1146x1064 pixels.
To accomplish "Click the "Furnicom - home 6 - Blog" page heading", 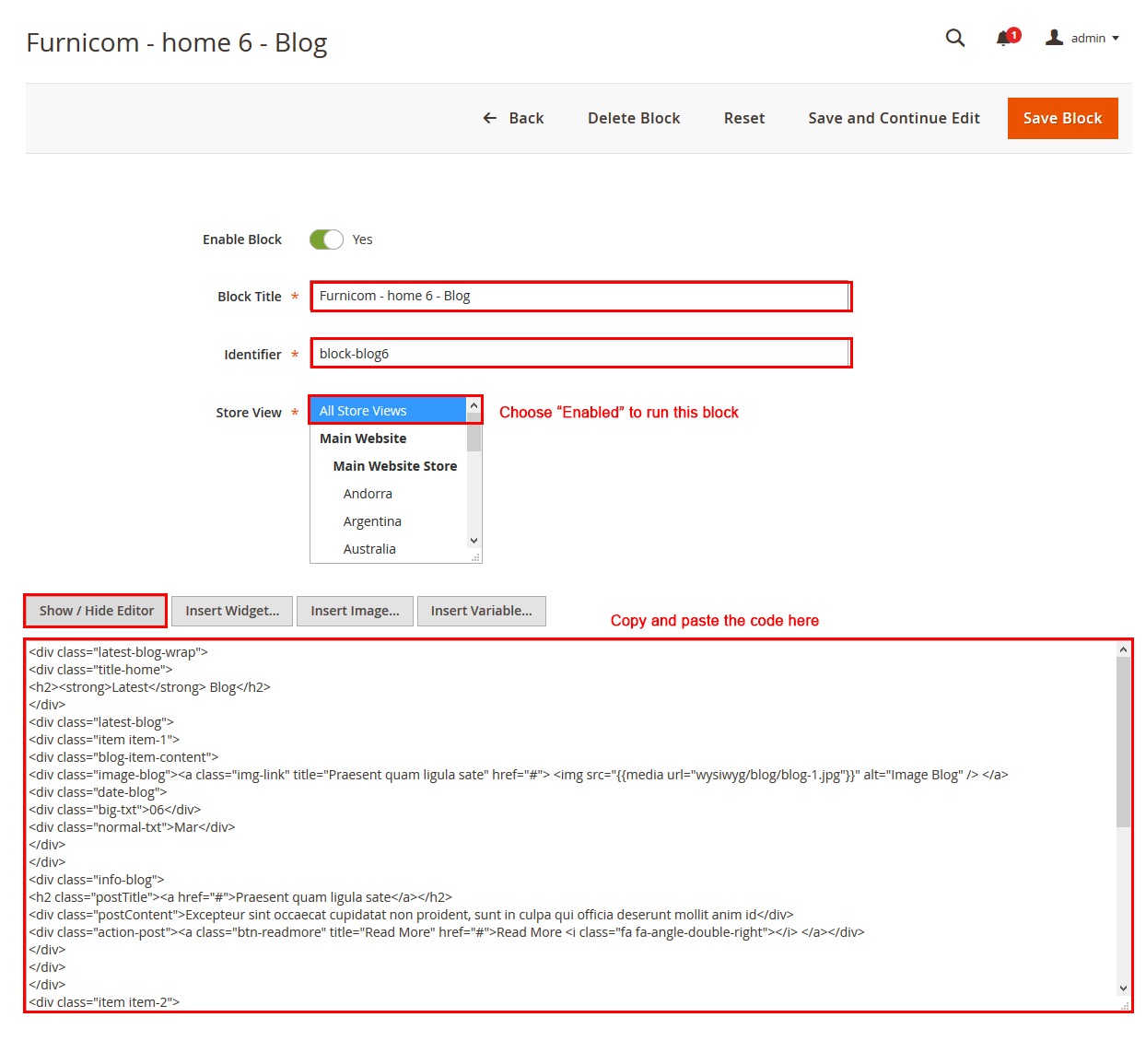I will coord(177,42).
